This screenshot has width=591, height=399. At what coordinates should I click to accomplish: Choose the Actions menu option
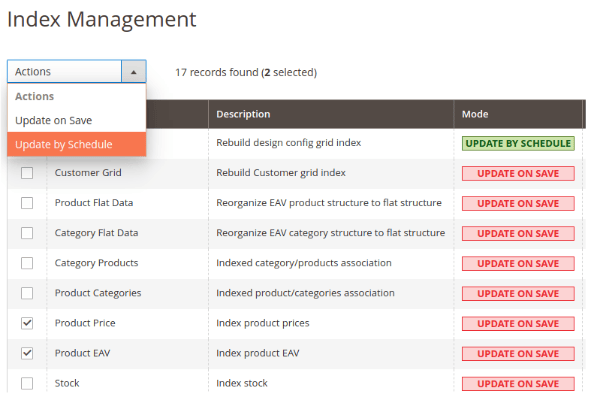tap(77, 96)
